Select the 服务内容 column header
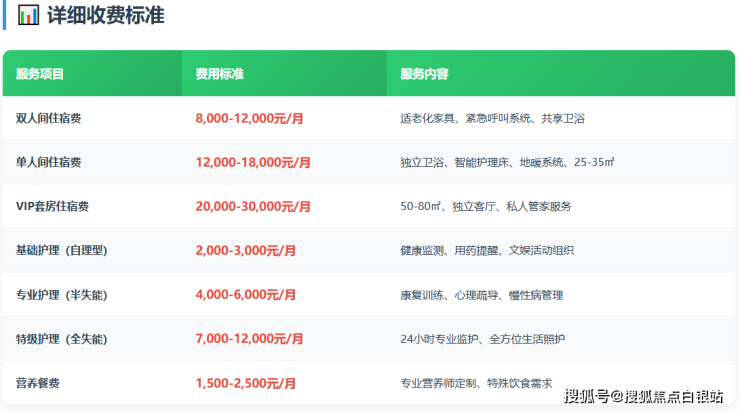Viewport: 740px width, 412px height. [424, 74]
